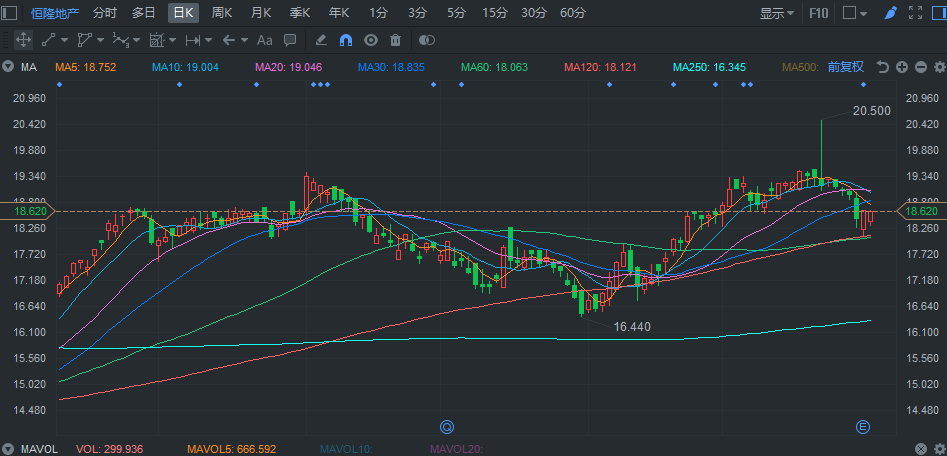Select the 15分 chart period
Image resolution: width=947 pixels, height=456 pixels.
click(495, 13)
